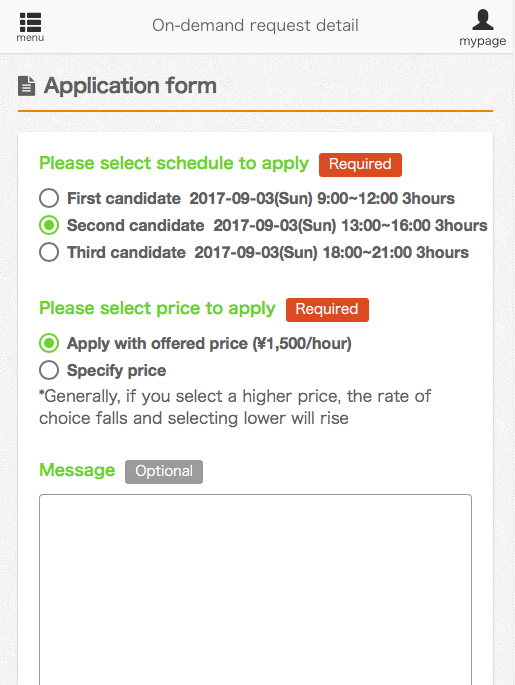
Task: Click the Specify price text label
Action: click(x=116, y=371)
